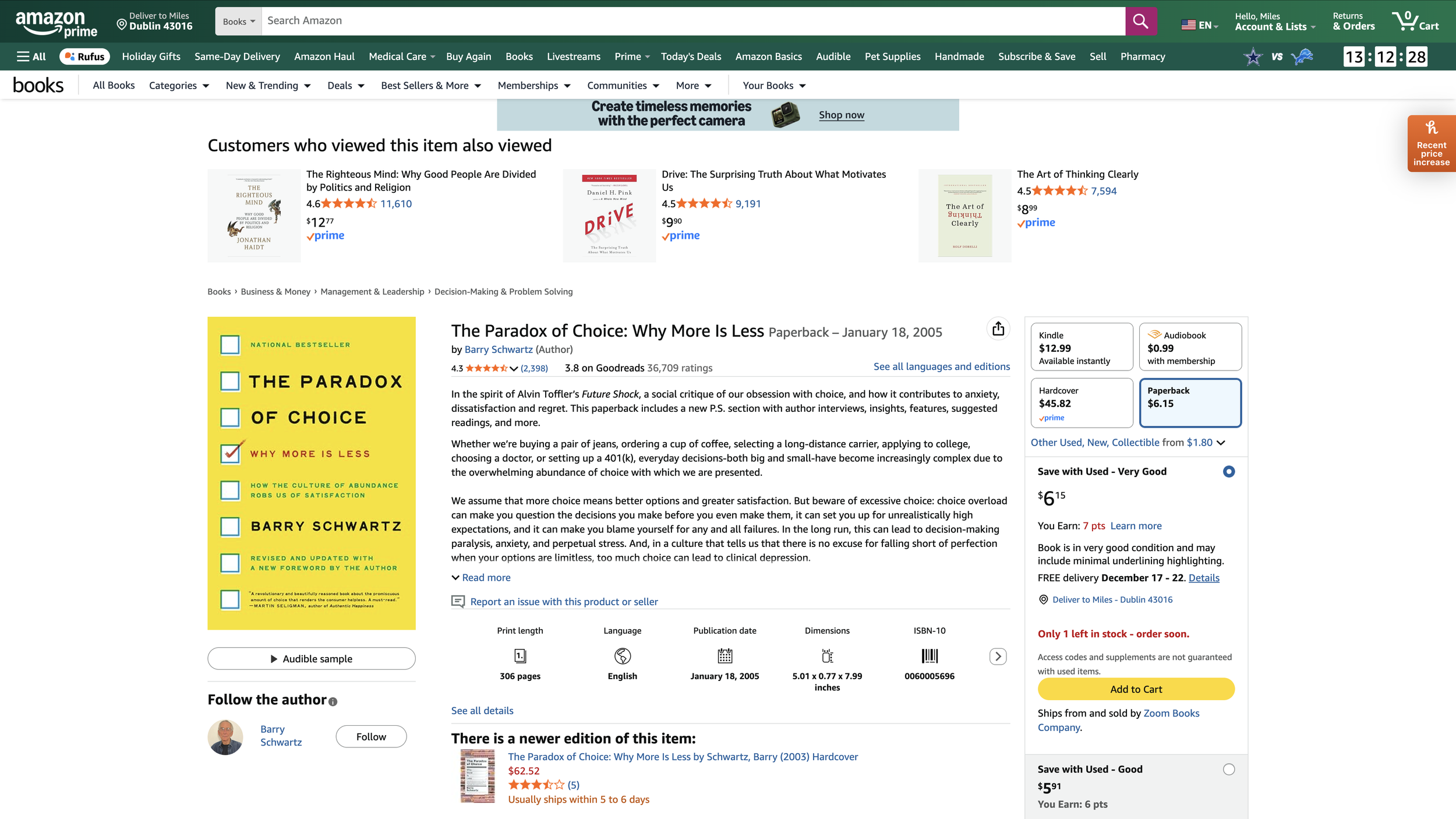This screenshot has width=1456, height=819.
Task: Open Best Sellers & More menu
Action: click(x=431, y=86)
